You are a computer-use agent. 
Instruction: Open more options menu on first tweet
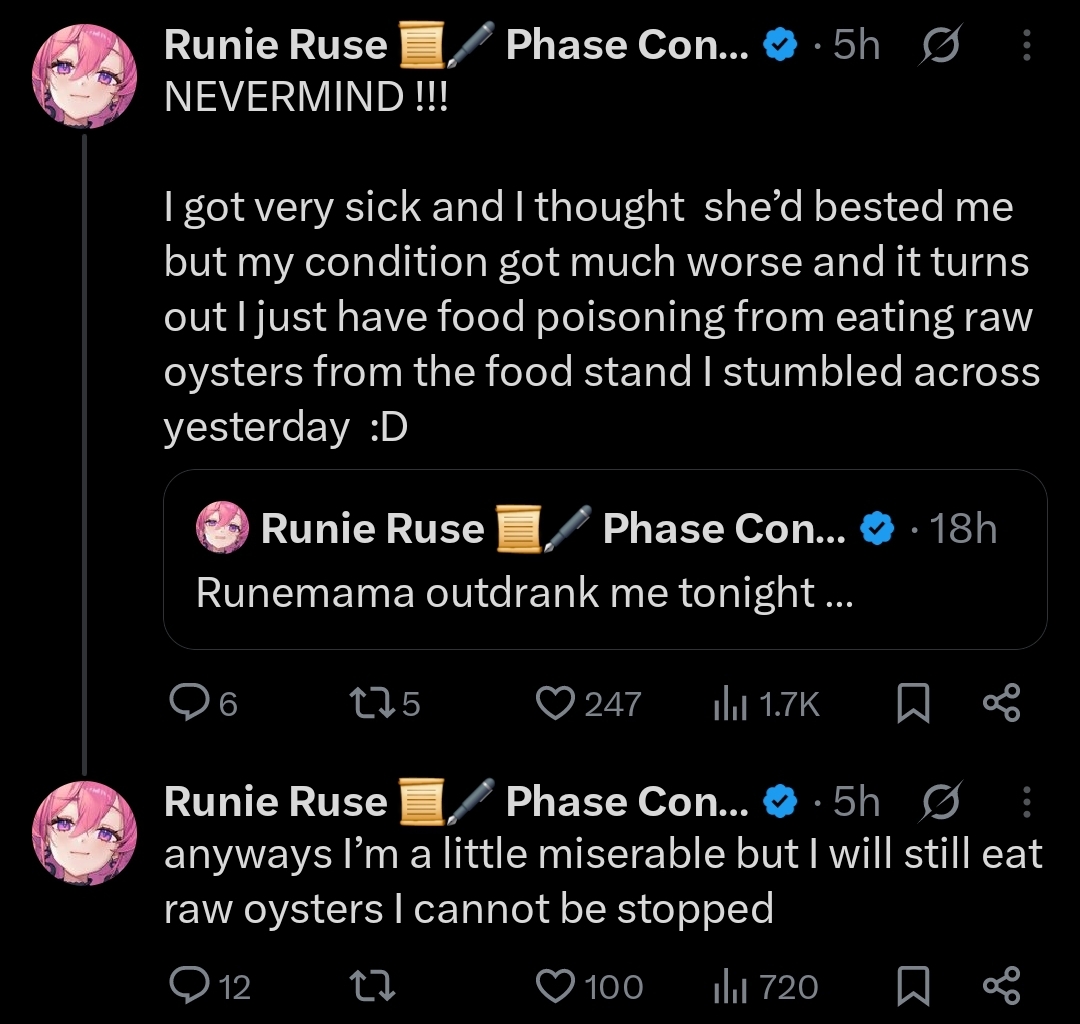1026,45
